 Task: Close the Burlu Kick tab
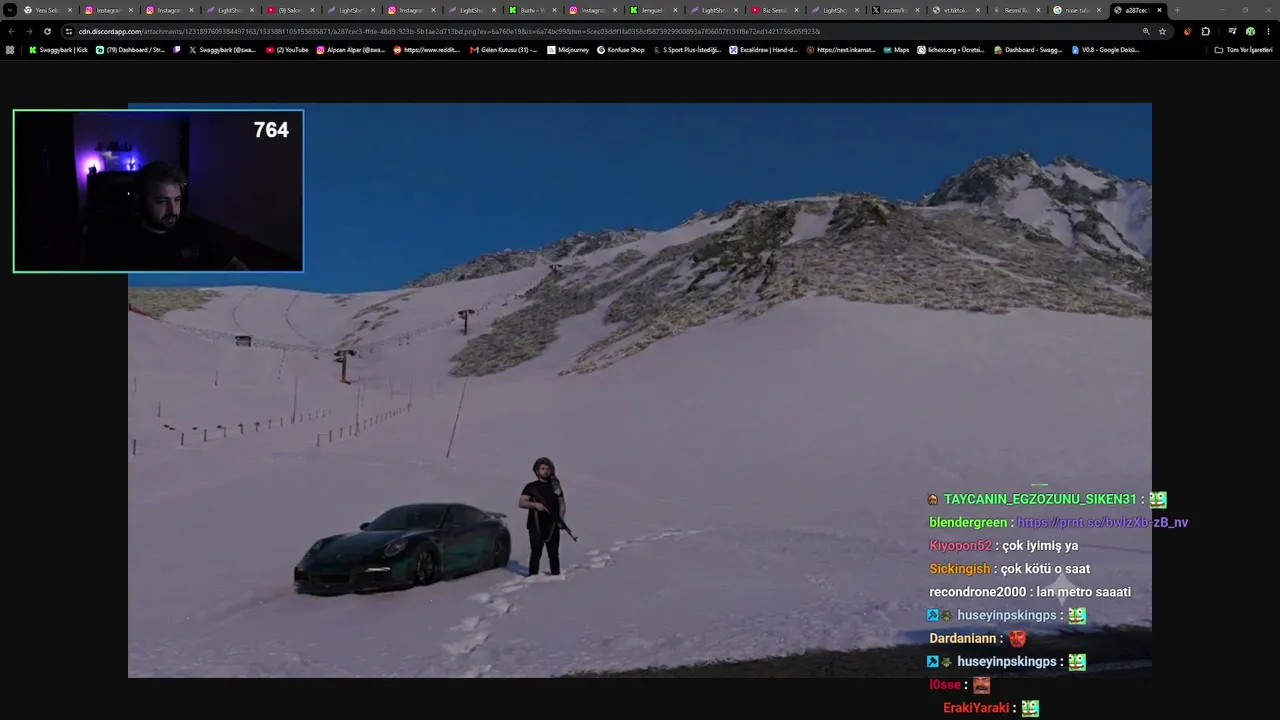(x=554, y=10)
